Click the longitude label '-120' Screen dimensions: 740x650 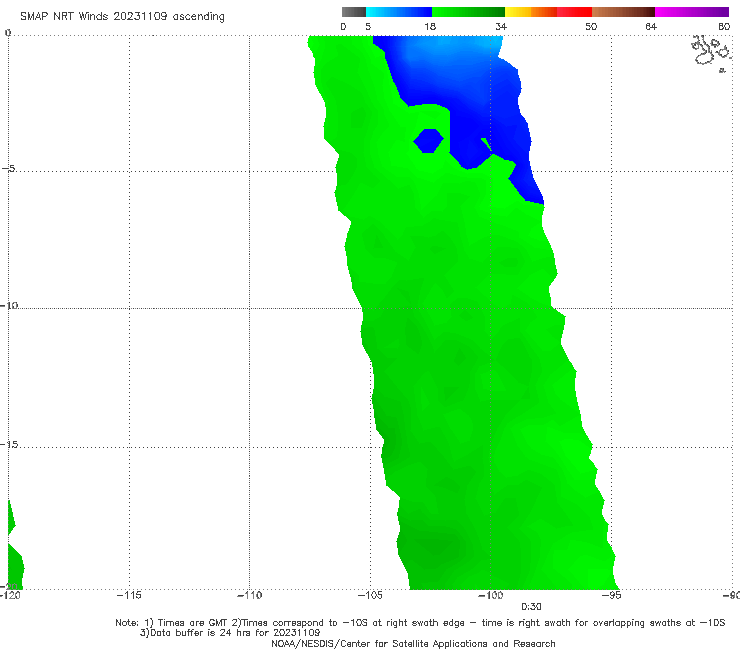10,595
